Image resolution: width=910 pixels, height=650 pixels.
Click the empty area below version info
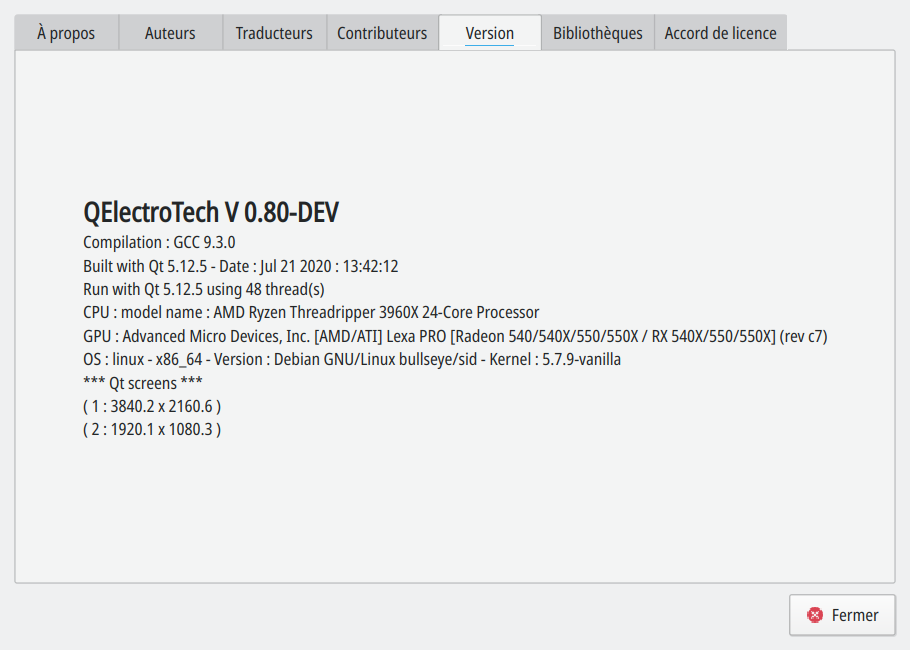coord(455,510)
